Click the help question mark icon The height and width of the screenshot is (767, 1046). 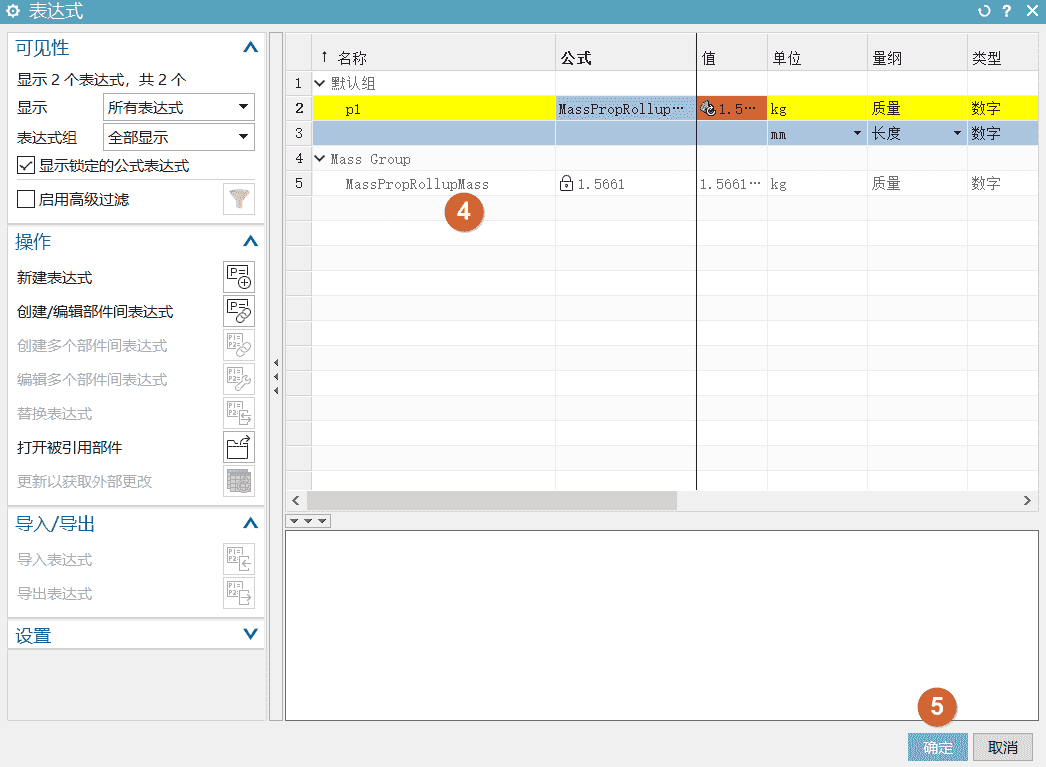click(x=1007, y=11)
